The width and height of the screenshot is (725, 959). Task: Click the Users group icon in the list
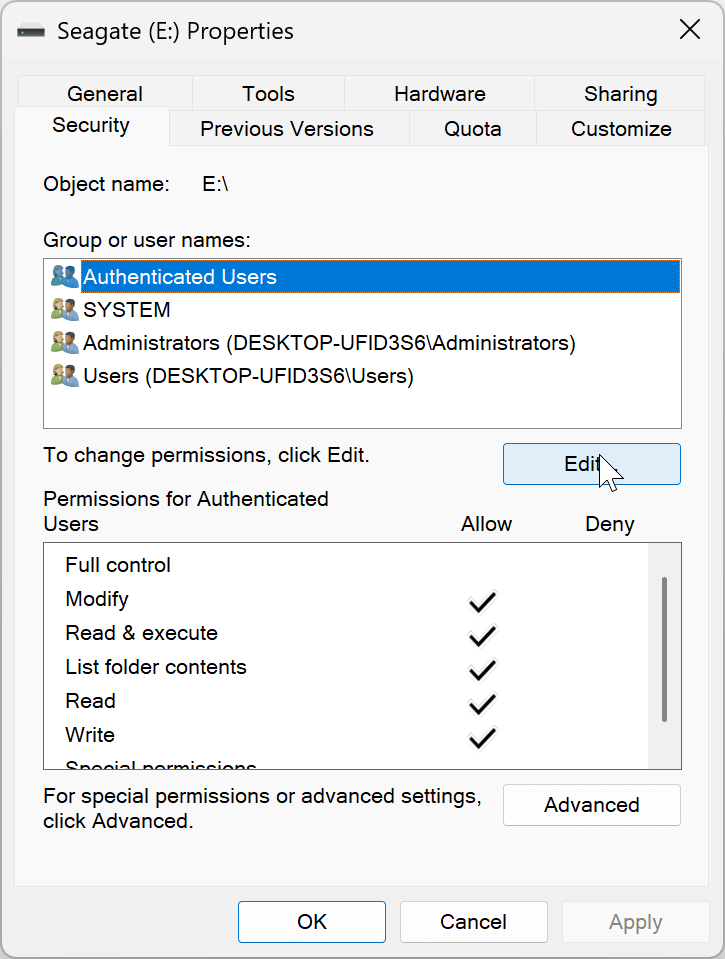pos(63,375)
